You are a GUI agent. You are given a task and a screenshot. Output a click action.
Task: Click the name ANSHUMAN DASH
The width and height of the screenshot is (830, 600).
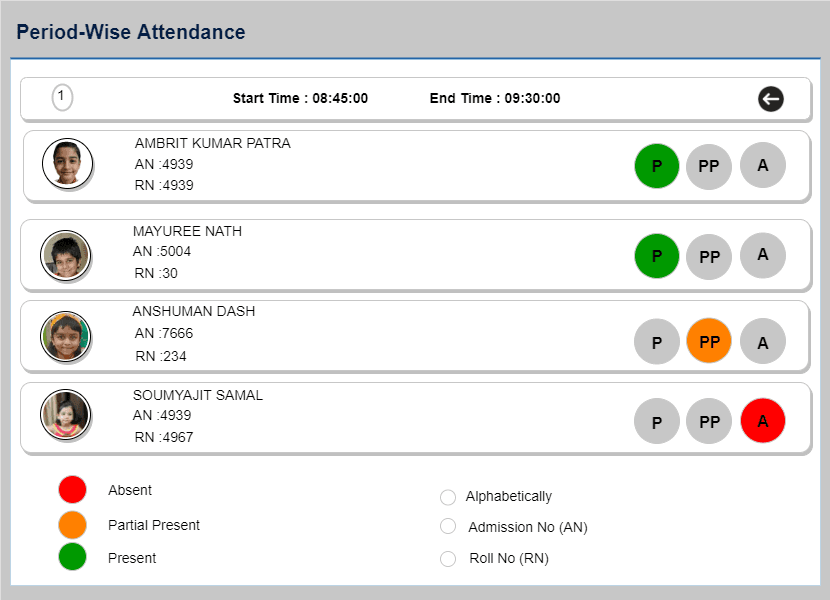[194, 311]
